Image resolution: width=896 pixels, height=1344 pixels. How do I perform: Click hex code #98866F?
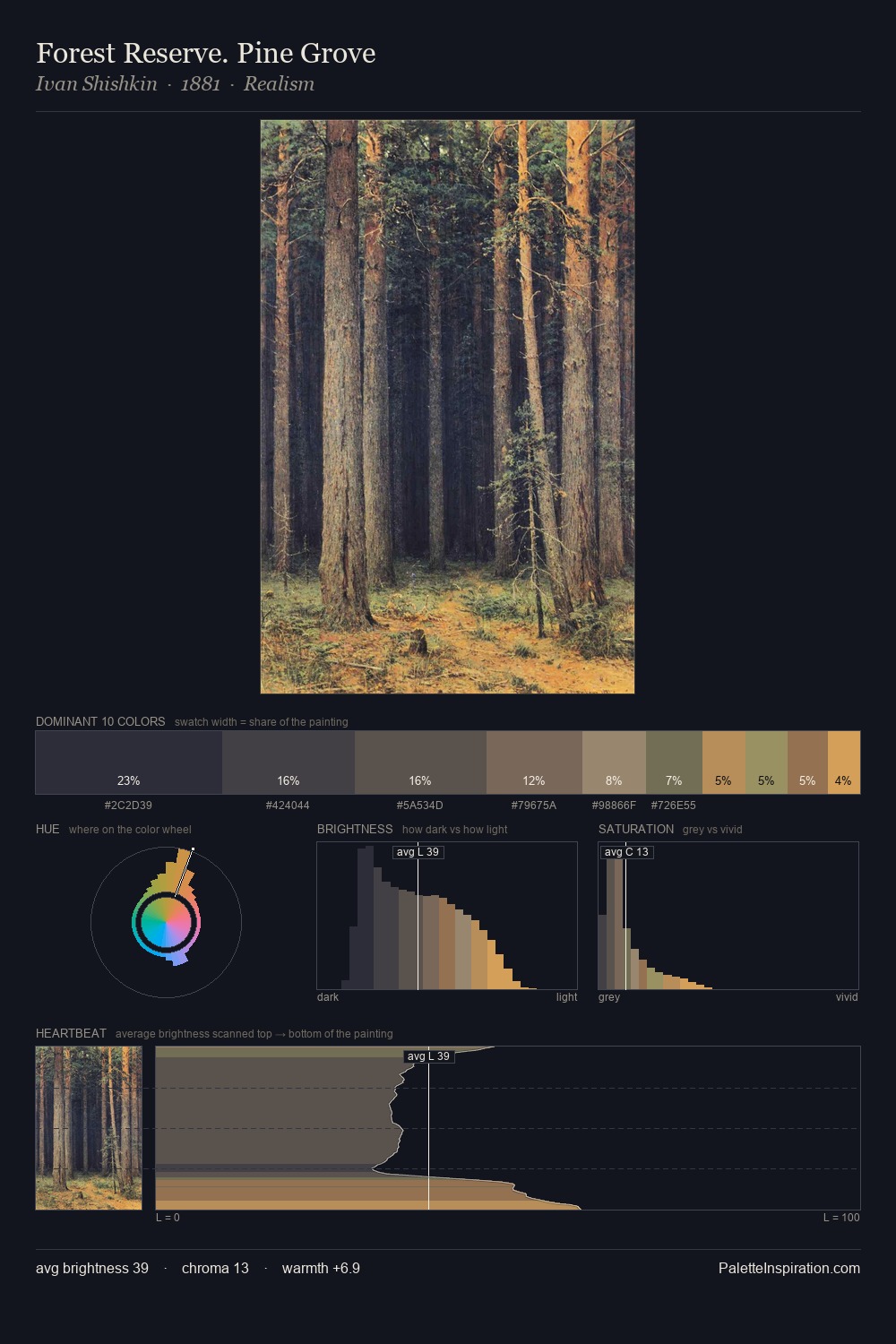point(614,806)
